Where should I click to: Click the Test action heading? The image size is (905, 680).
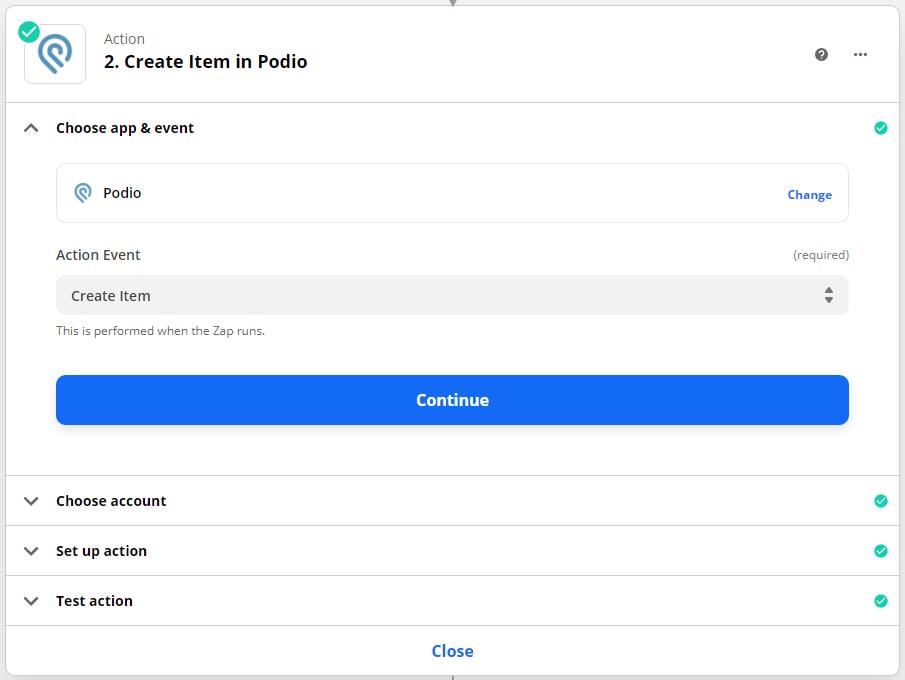[x=94, y=601]
